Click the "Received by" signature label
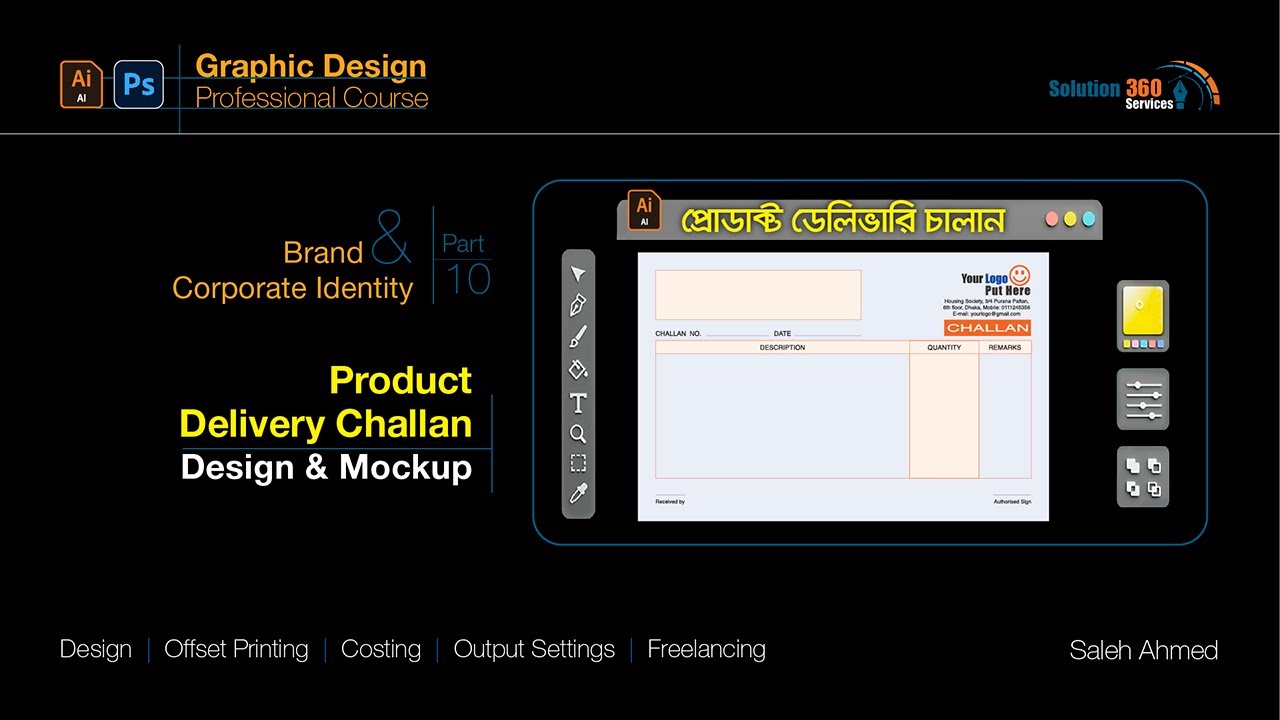1280x720 pixels. (x=670, y=502)
